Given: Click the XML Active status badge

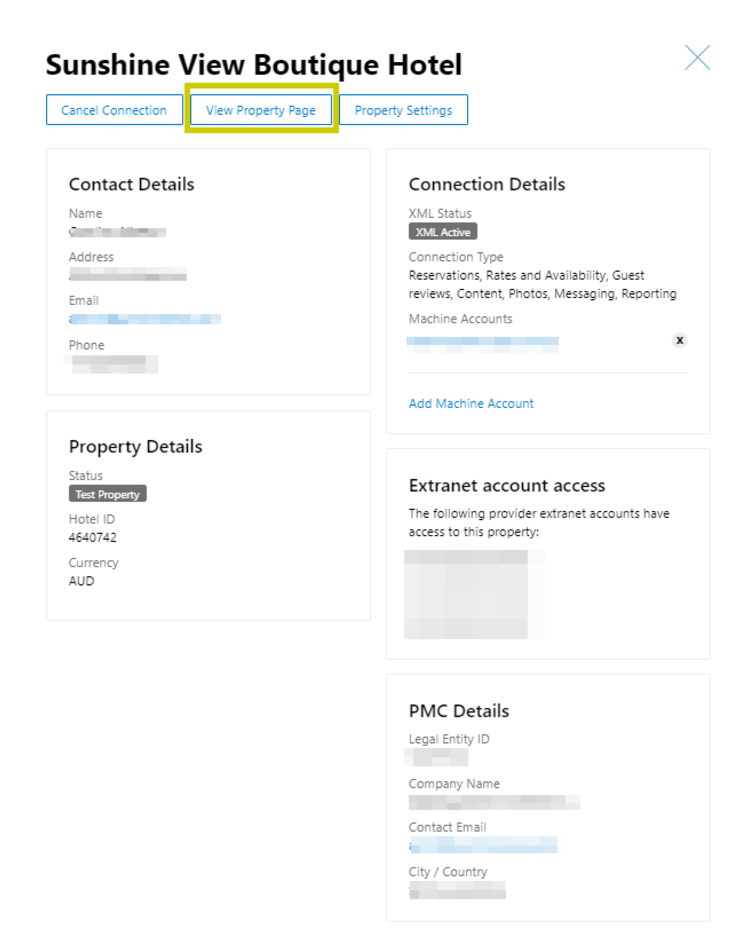Looking at the screenshot, I should pyautogui.click(x=443, y=232).
